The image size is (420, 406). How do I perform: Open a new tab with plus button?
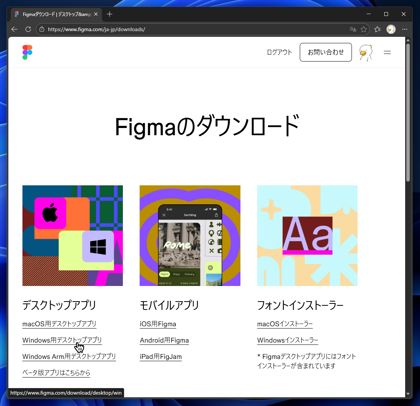coord(109,14)
